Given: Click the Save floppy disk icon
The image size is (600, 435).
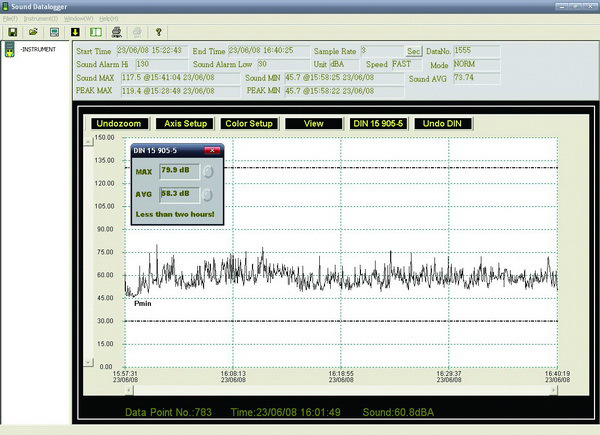Looking at the screenshot, I should [x=11, y=32].
